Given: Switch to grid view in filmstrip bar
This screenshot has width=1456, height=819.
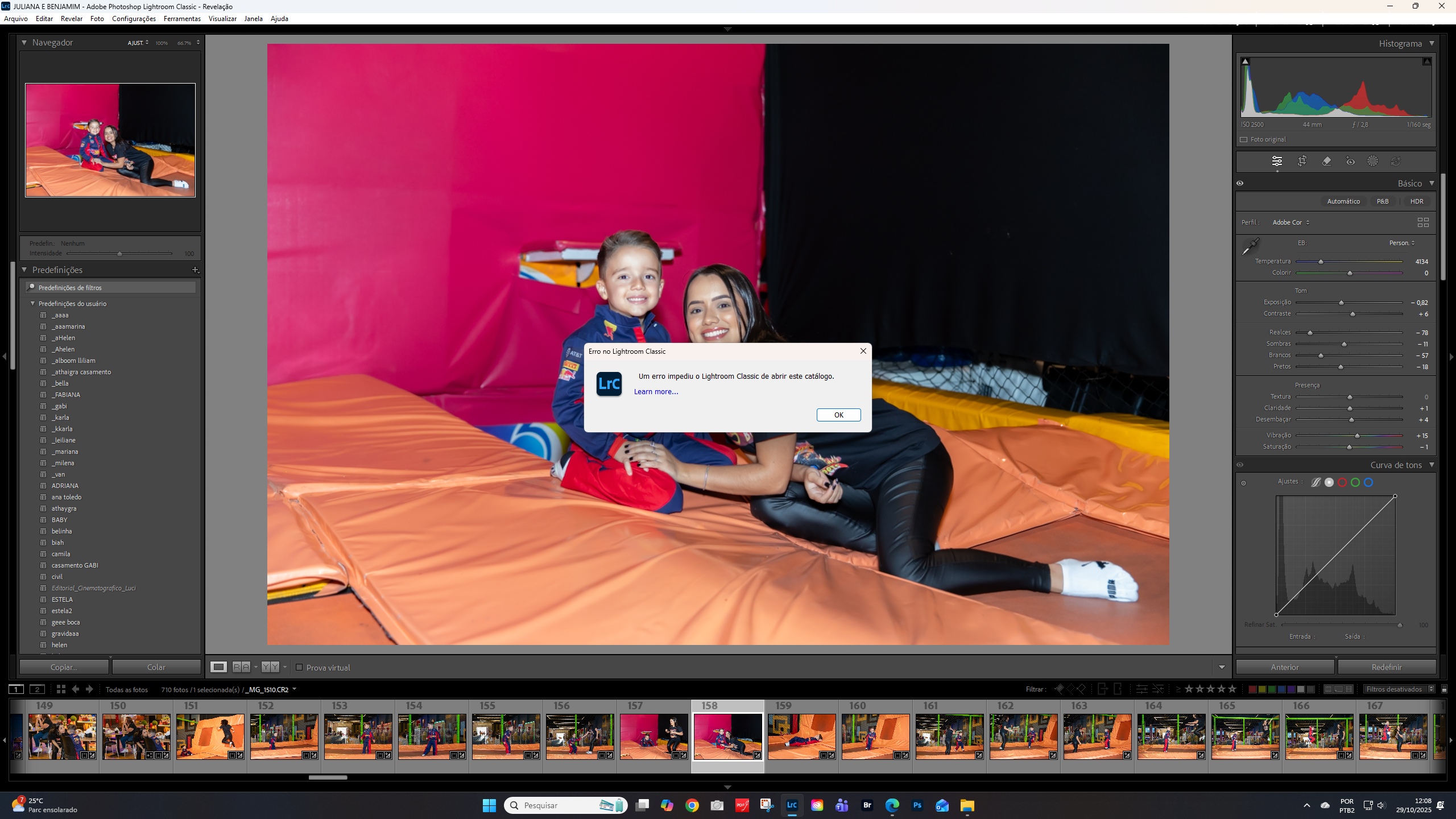Looking at the screenshot, I should (61, 689).
